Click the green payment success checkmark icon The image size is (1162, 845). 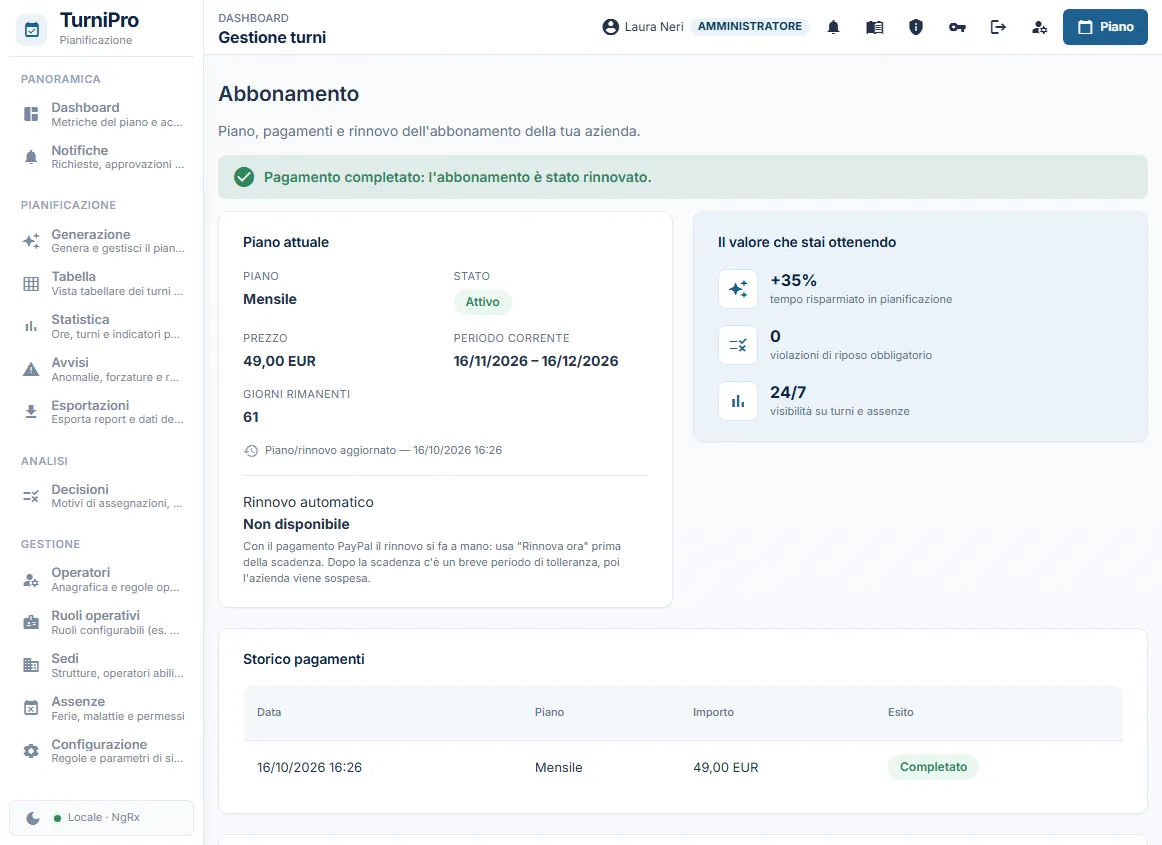[244, 177]
